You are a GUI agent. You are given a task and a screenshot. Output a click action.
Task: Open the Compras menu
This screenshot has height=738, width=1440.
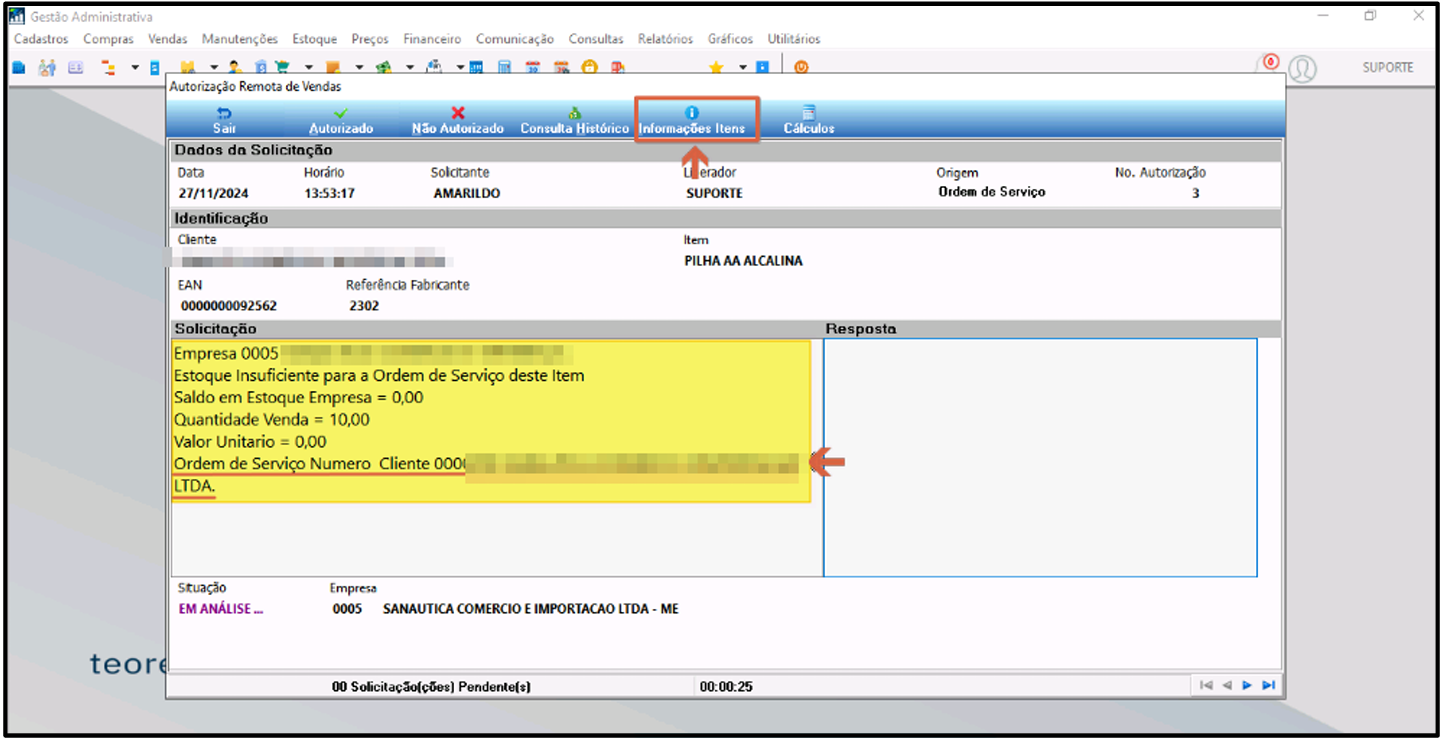(108, 39)
